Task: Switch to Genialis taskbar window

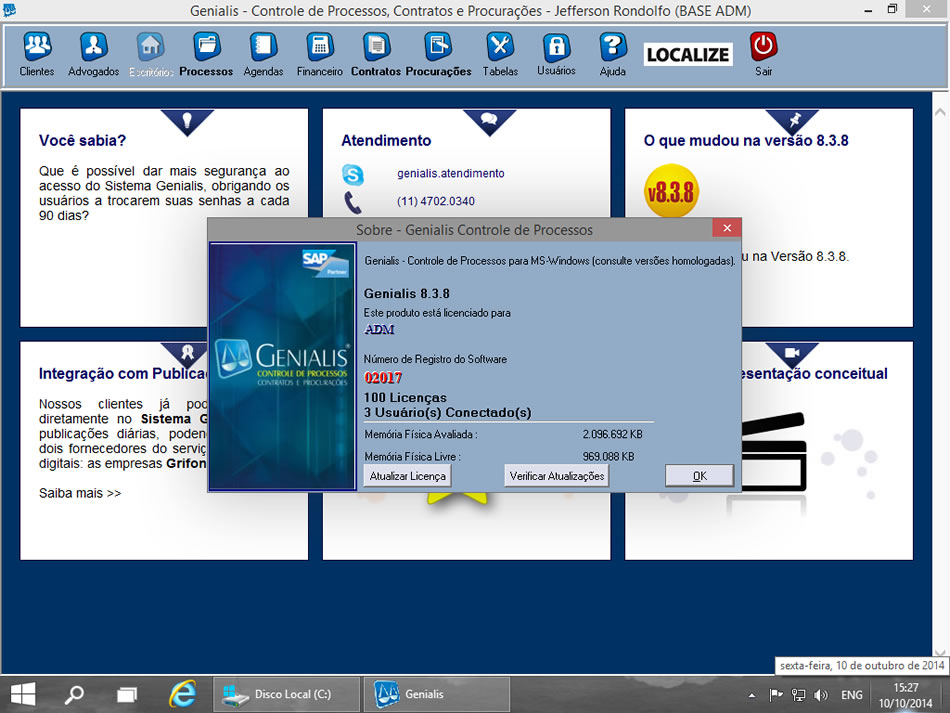Action: (x=436, y=694)
